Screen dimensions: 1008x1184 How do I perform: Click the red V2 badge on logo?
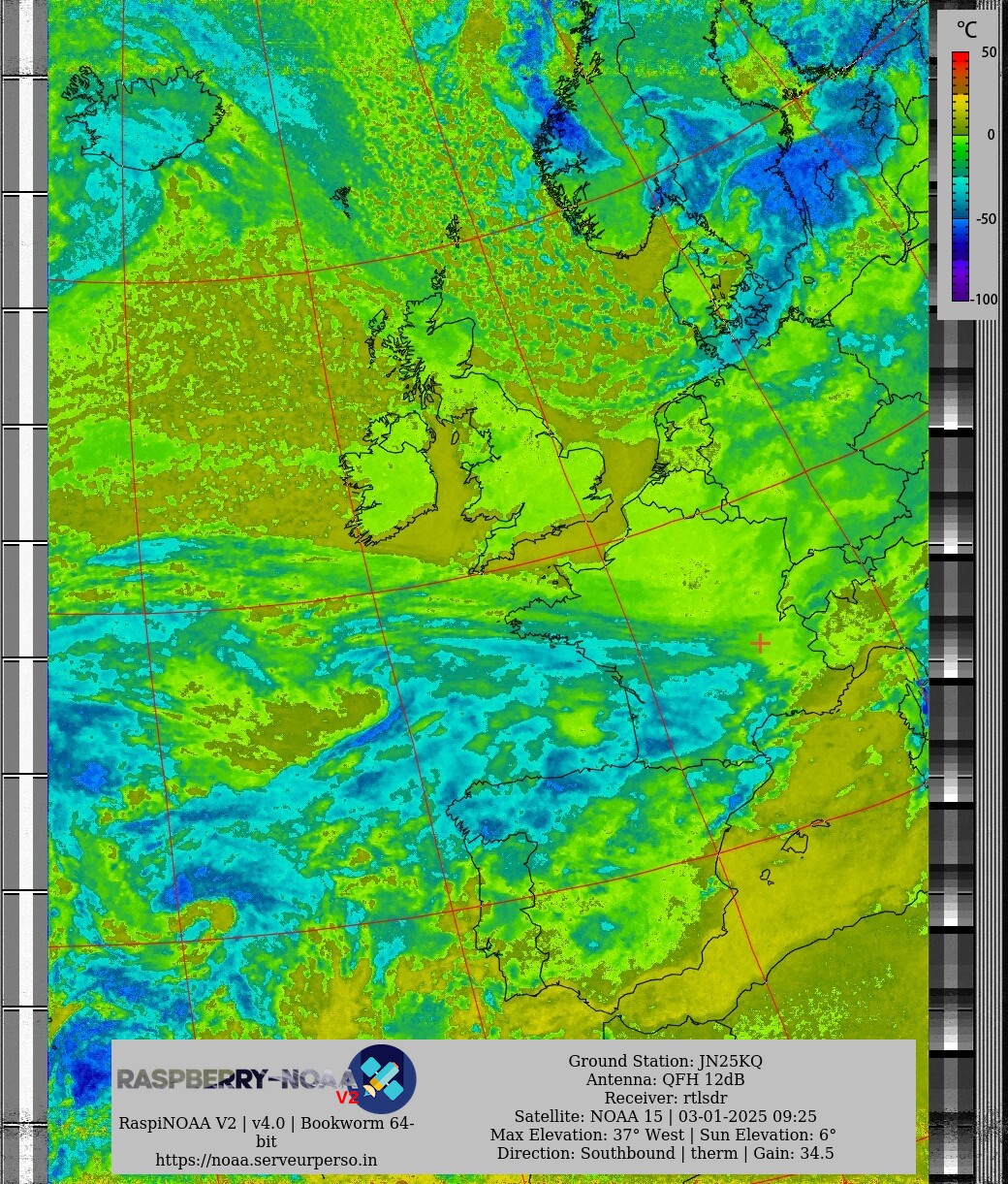tap(347, 1098)
